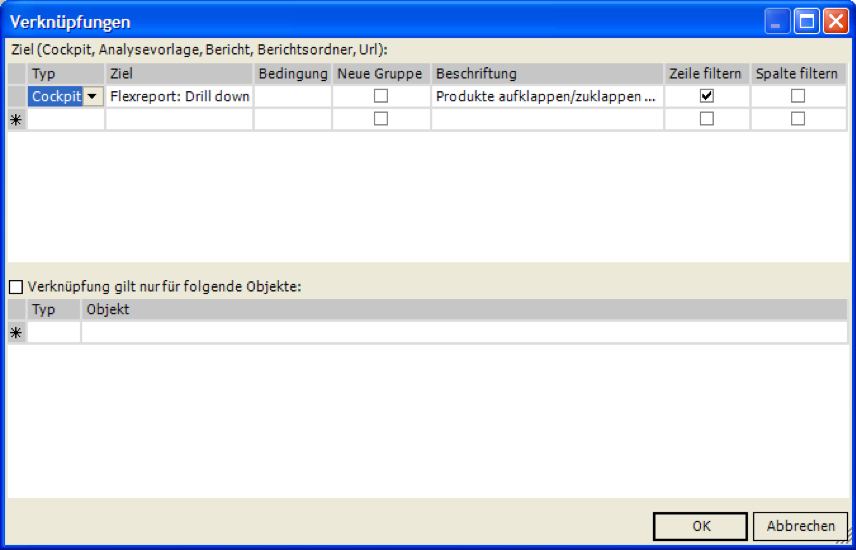The image size is (856, 550).
Task: Click the empty Typ cell in the new link row
Action: click(x=66, y=119)
